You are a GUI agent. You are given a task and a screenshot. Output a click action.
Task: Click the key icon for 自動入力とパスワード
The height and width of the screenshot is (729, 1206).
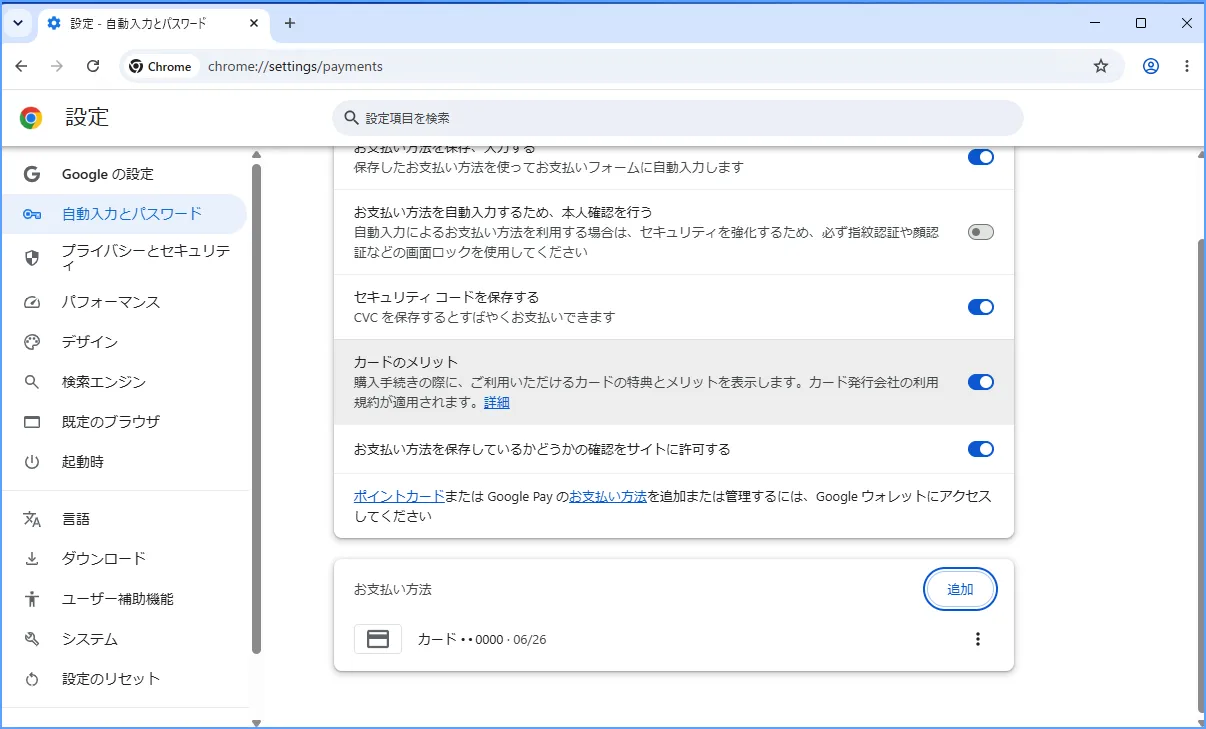(32, 214)
